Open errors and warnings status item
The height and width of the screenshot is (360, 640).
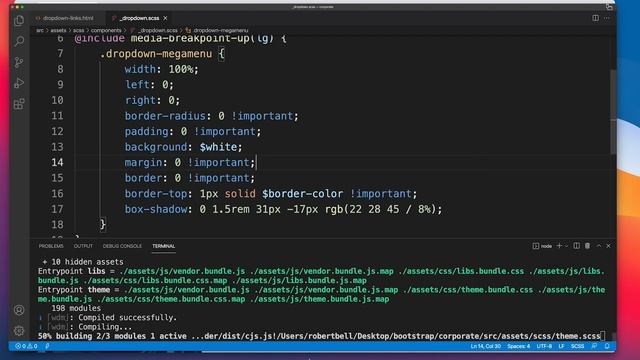click(26, 346)
